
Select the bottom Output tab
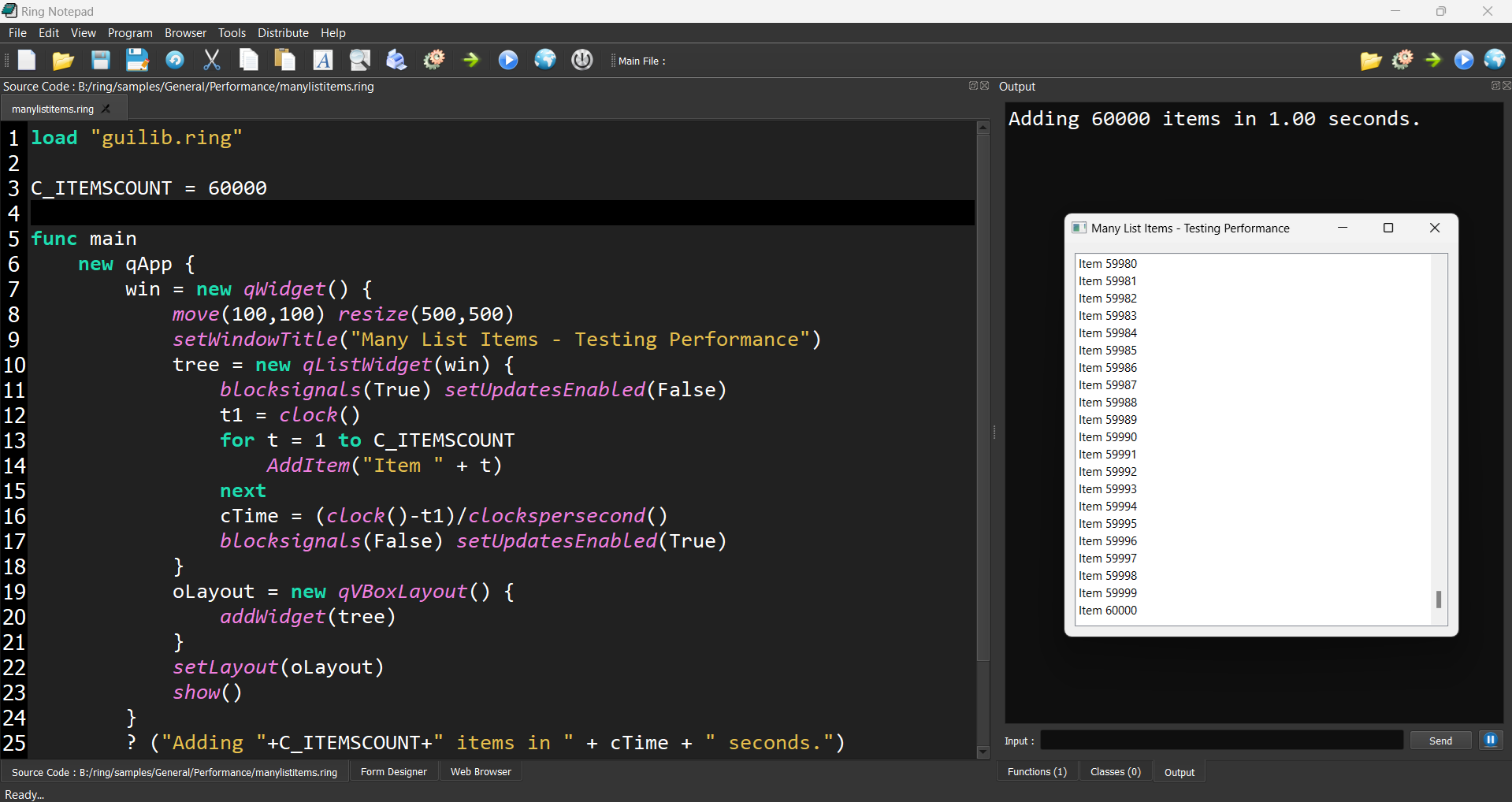point(1179,772)
